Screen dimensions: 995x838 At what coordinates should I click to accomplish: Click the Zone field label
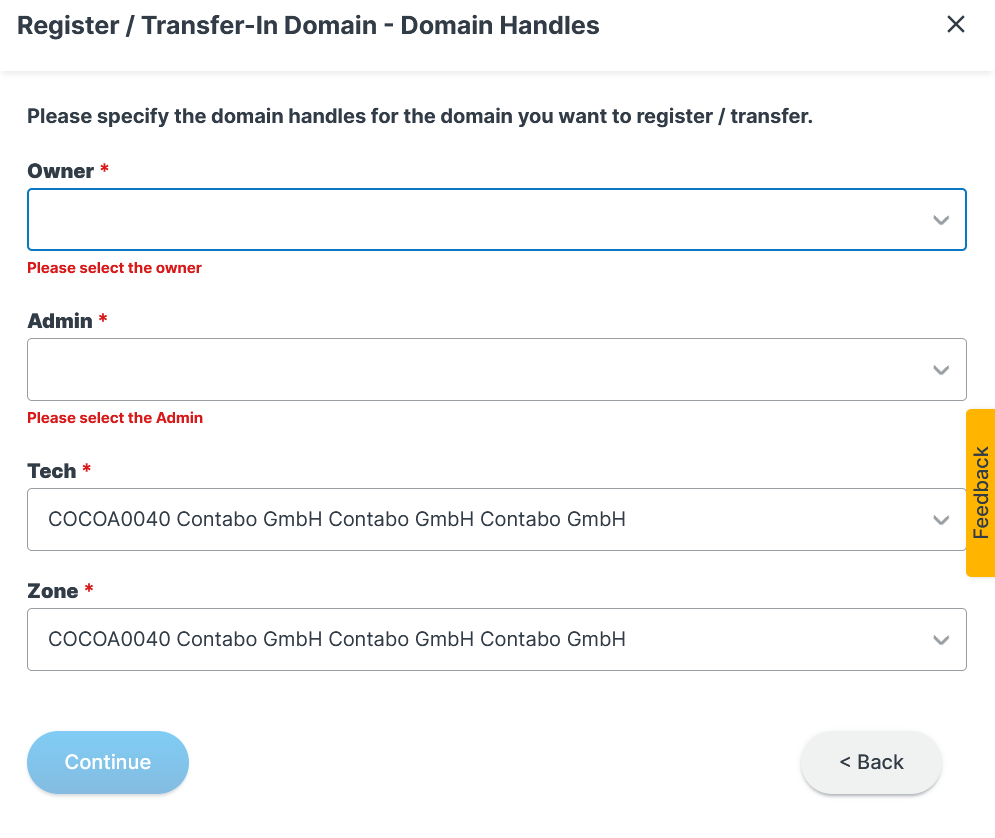point(53,591)
